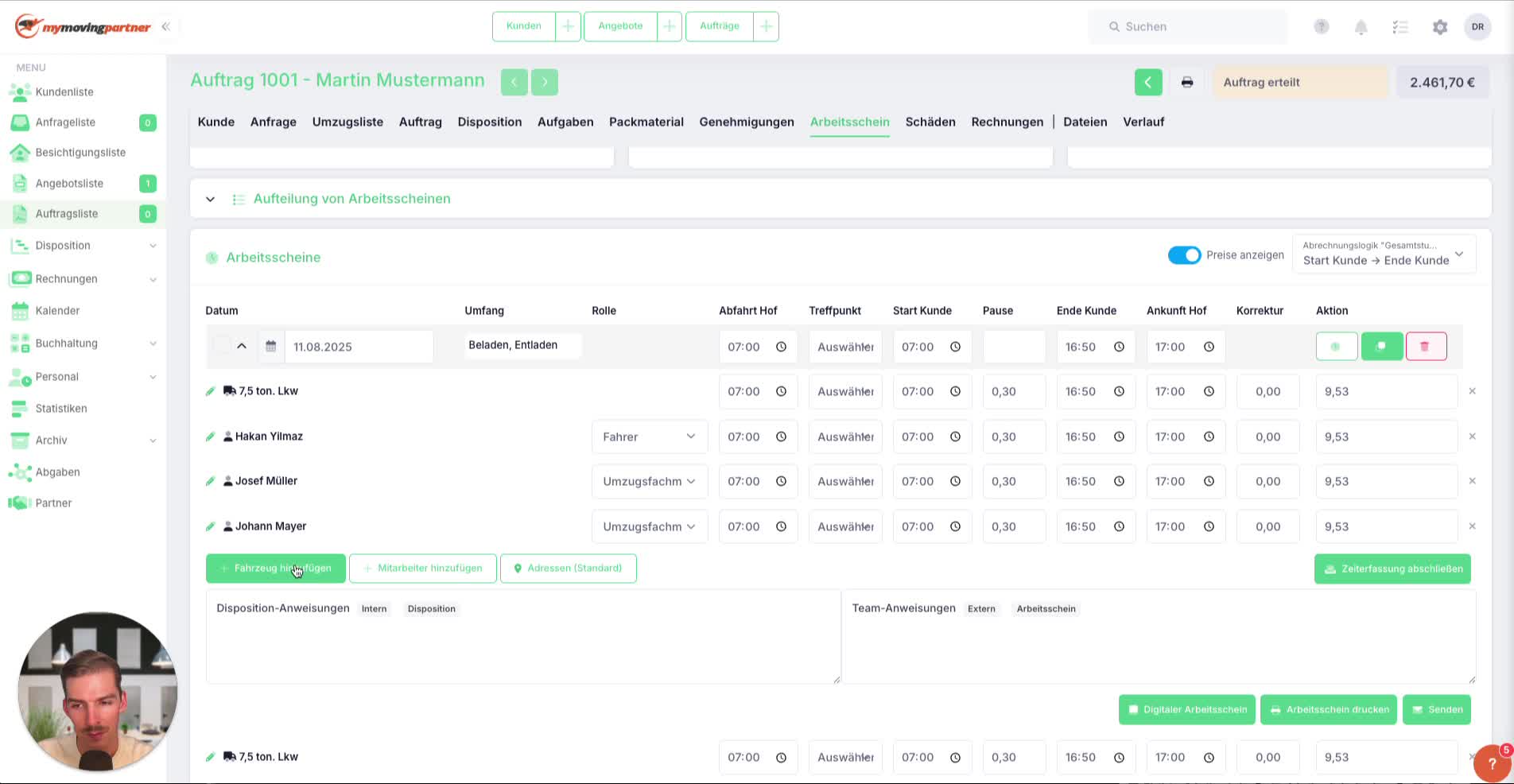Edit the first 7,5 ton. Lkw row pencil icon
Viewport: 1514px width, 784px height.
[x=211, y=391]
